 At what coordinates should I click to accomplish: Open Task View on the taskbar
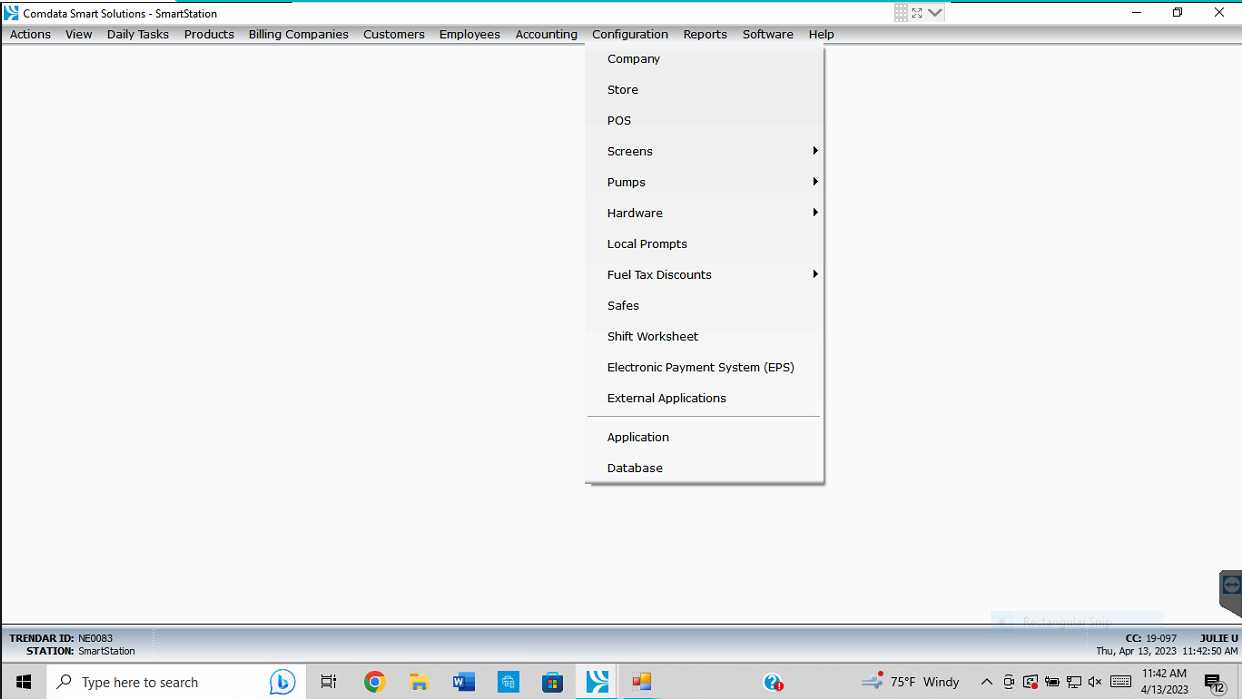click(x=328, y=682)
